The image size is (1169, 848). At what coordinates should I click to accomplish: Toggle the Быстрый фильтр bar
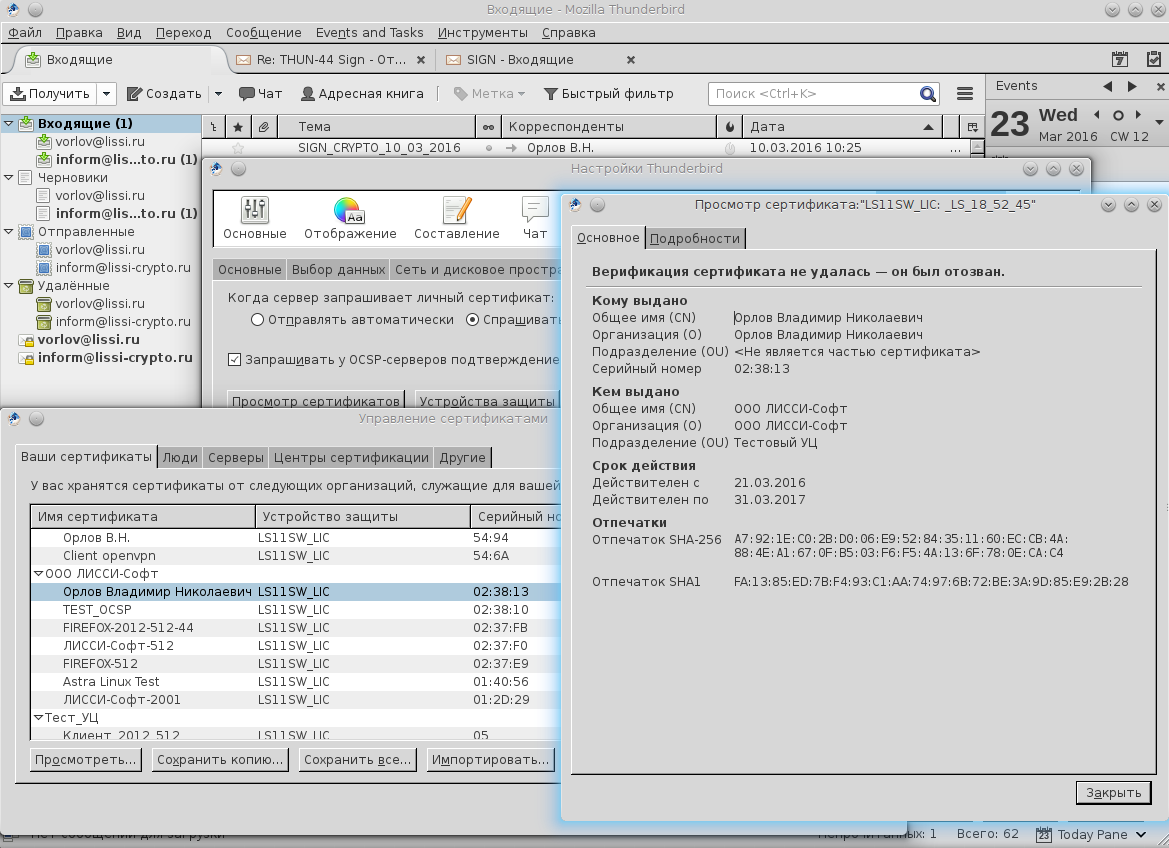(608, 94)
